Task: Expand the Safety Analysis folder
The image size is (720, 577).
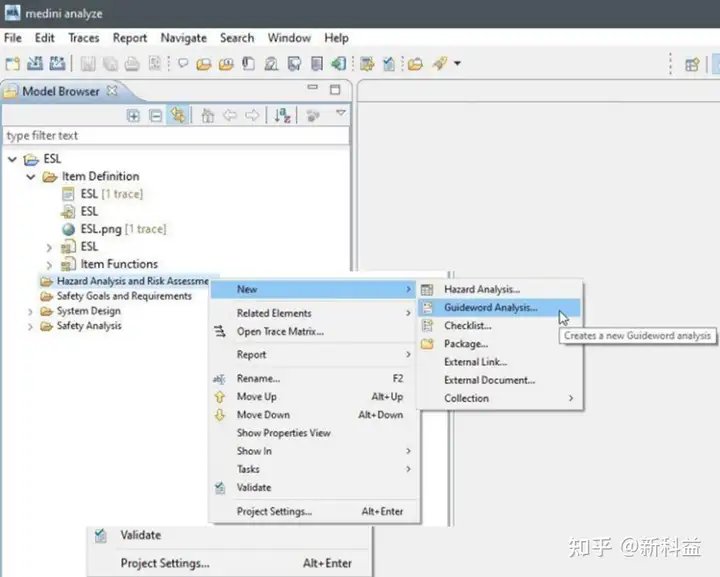Action: click(x=30, y=327)
